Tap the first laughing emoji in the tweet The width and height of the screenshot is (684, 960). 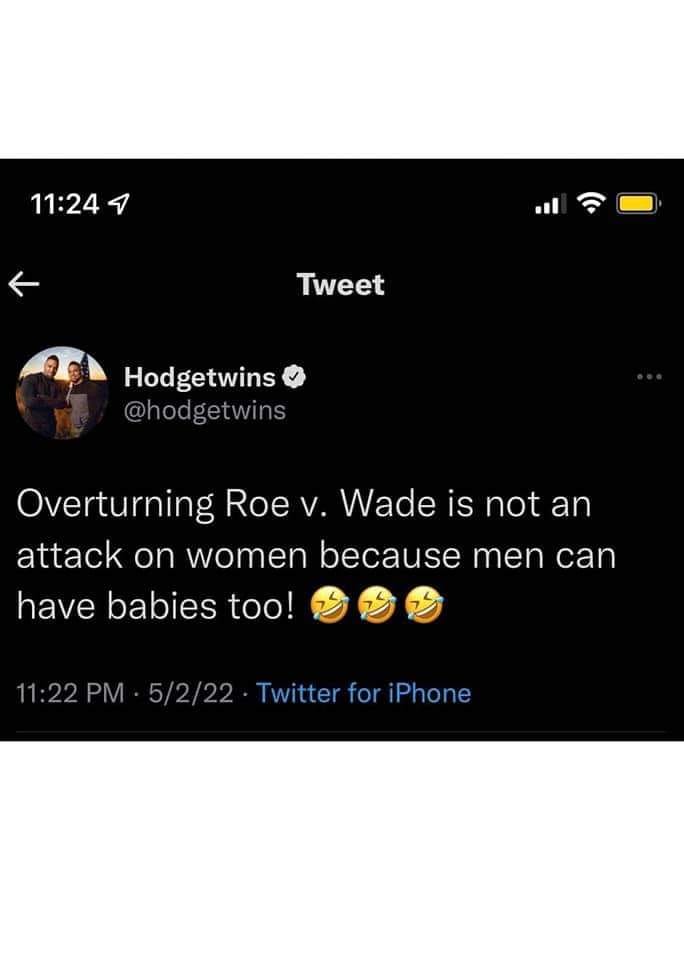[329, 605]
